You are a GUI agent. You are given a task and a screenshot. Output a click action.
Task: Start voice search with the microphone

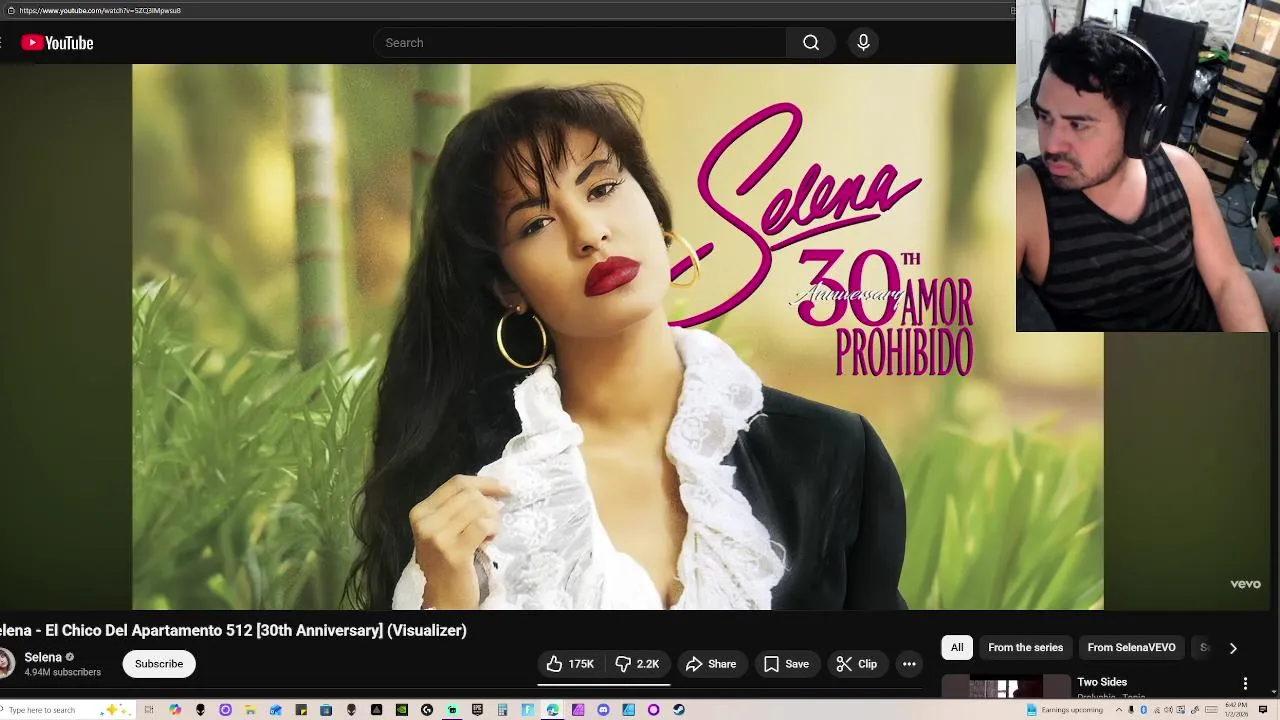(x=863, y=42)
